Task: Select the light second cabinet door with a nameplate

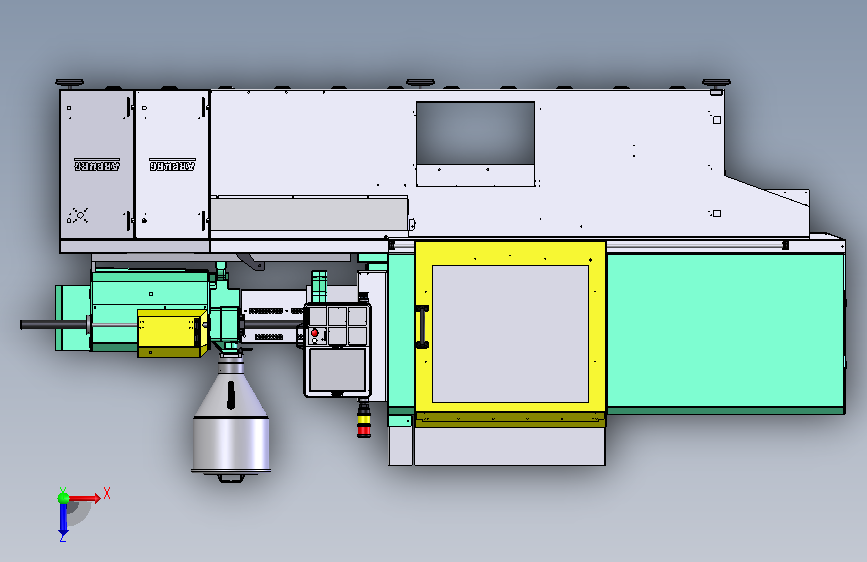Action: pos(172,164)
